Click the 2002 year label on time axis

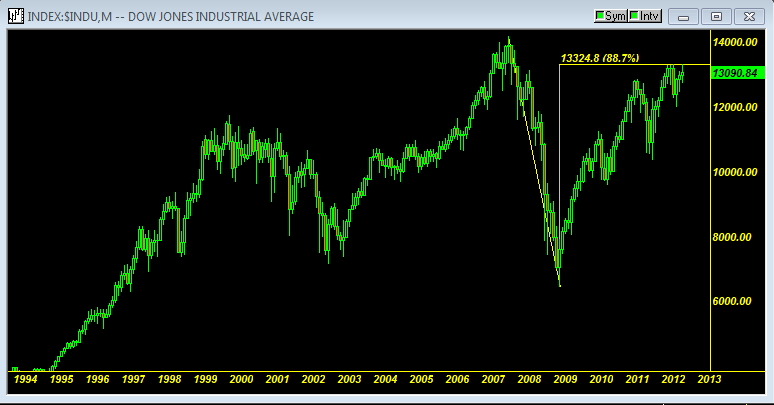pyautogui.click(x=313, y=379)
